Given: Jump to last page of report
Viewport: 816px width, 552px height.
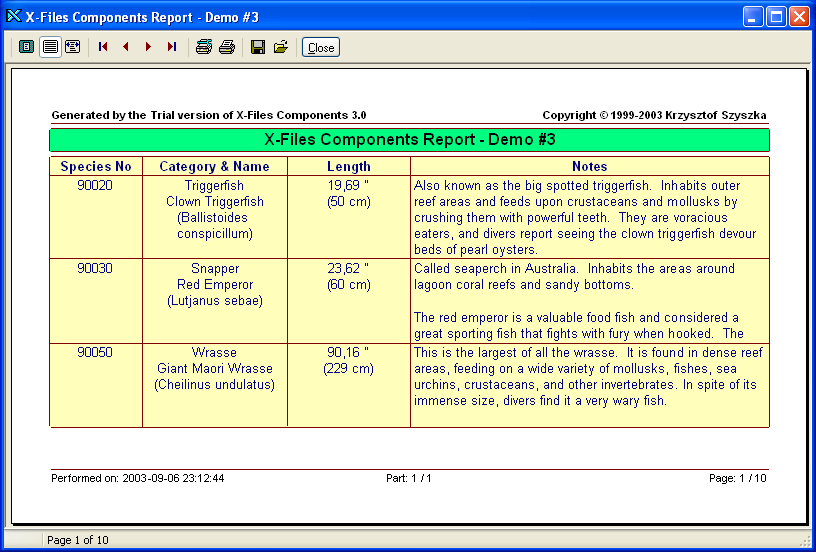Looking at the screenshot, I should (171, 47).
